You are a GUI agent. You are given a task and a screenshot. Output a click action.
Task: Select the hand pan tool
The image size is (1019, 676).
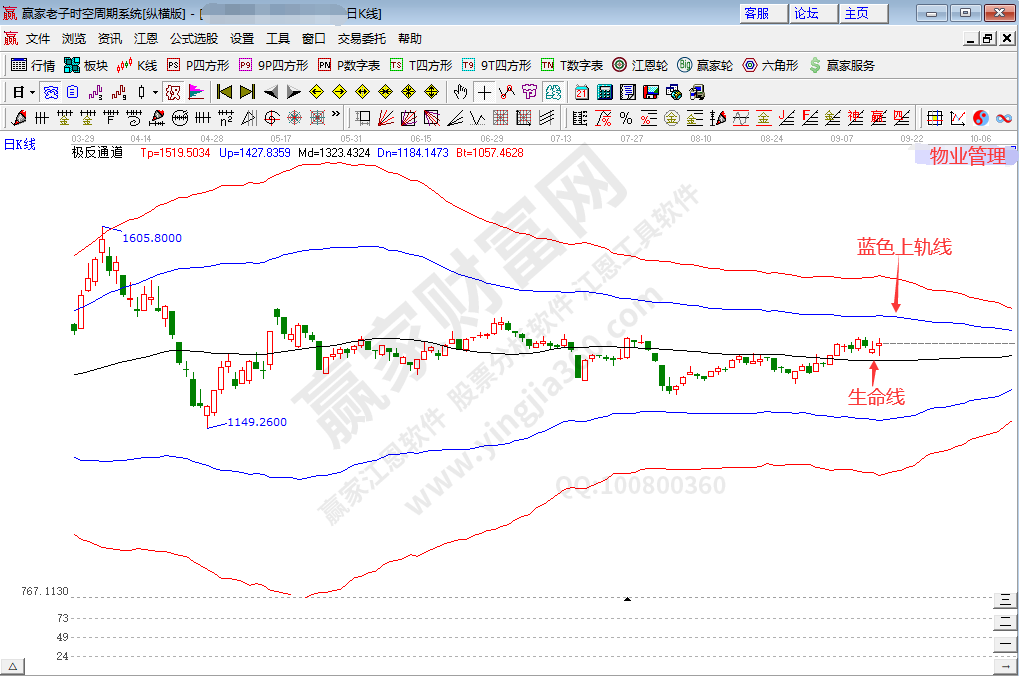pyautogui.click(x=460, y=92)
